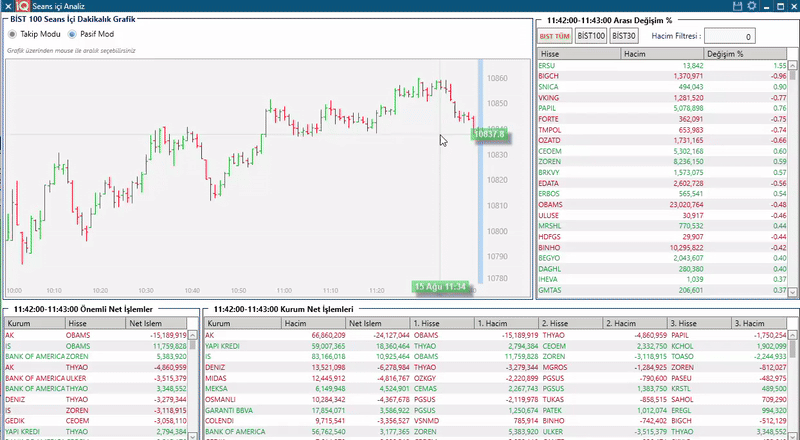Click Hacim header in Kurum Net İşlemleri
The width and height of the screenshot is (800, 440).
coord(313,323)
